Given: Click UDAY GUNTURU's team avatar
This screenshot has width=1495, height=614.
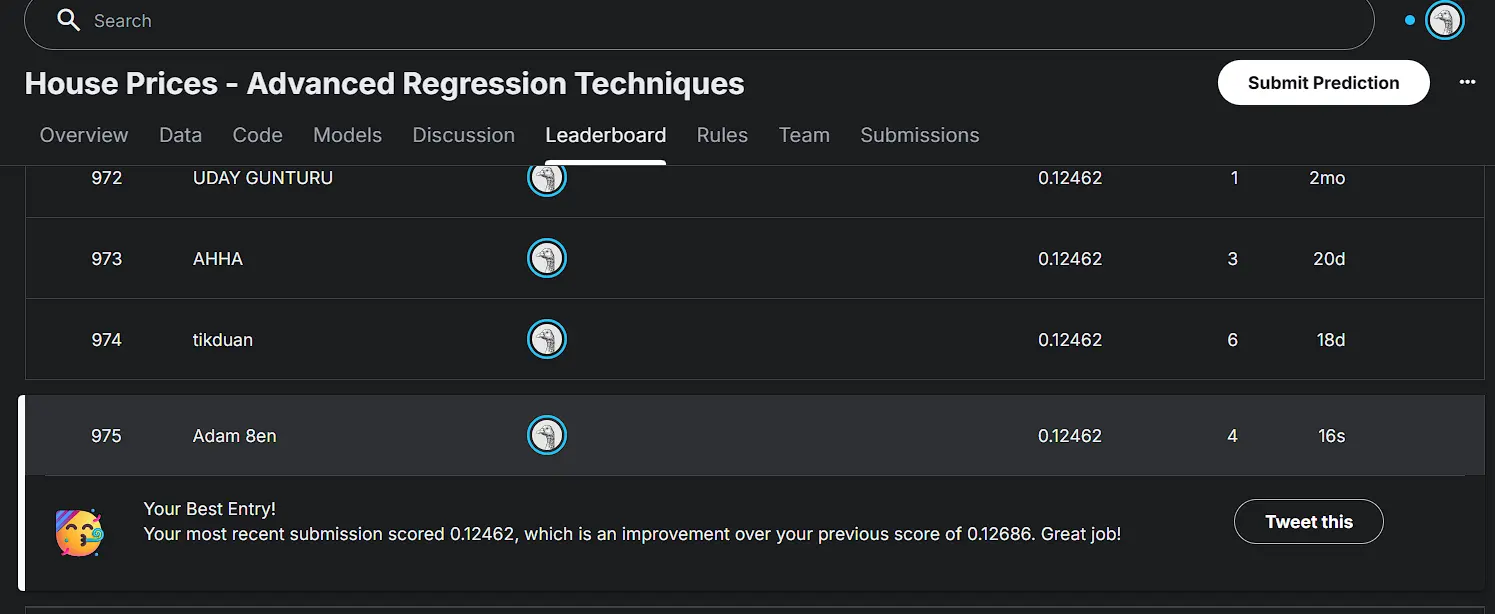Looking at the screenshot, I should tap(546, 178).
